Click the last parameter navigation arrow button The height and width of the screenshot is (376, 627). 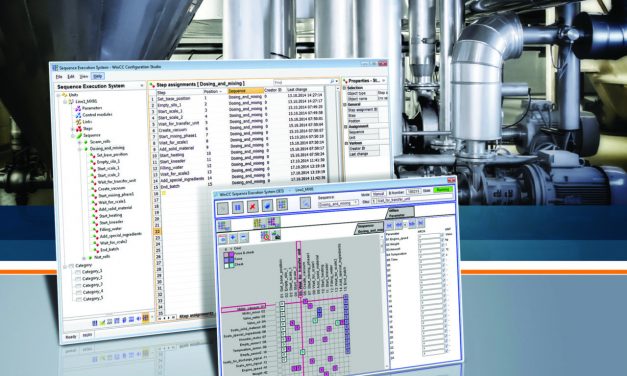[x=421, y=224]
